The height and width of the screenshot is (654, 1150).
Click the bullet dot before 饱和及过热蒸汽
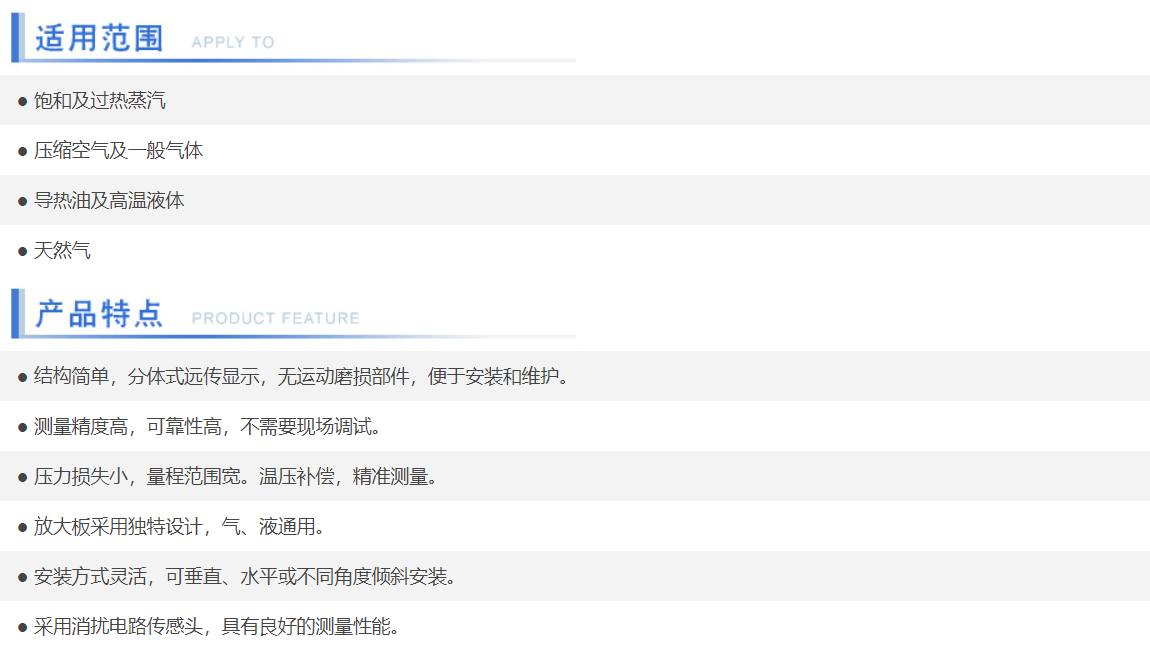(x=23, y=101)
